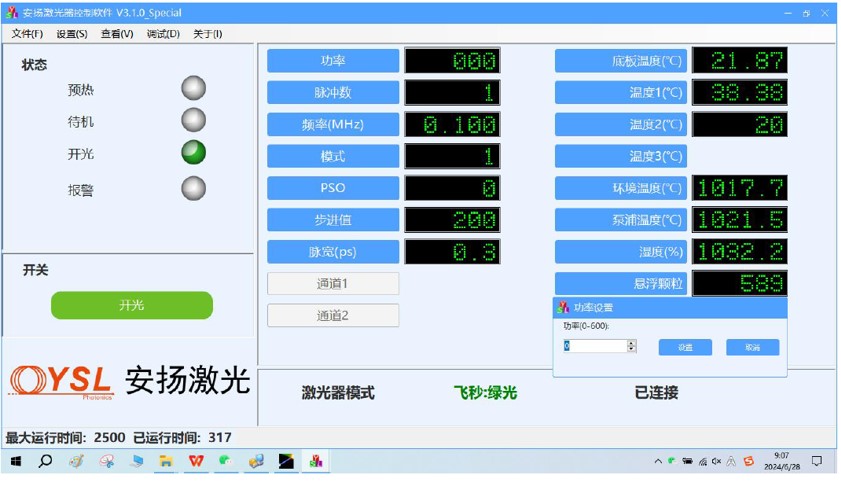Viewport: 841px width, 481px height.
Task: Open the notification center icon
Action: (x=817, y=461)
